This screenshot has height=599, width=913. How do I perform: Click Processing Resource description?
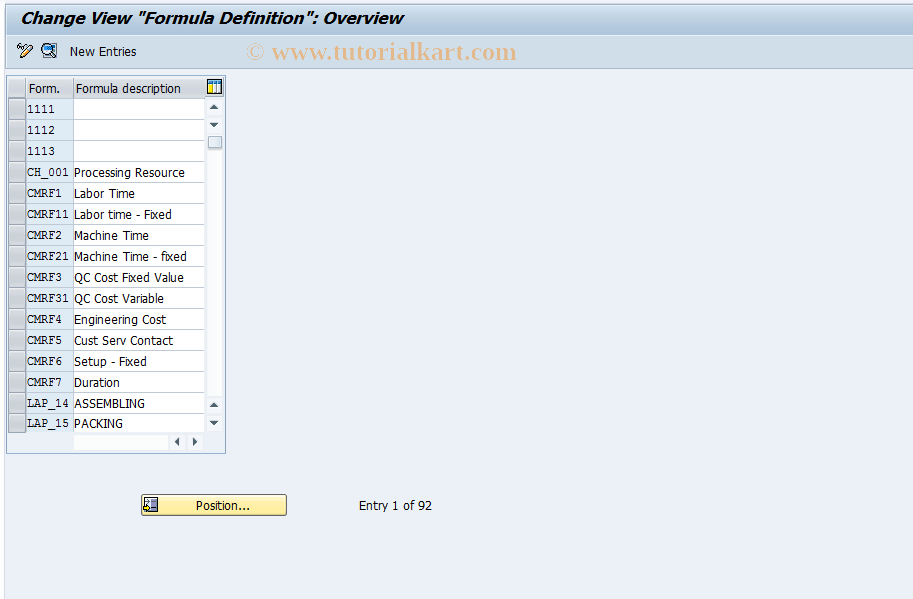(139, 172)
